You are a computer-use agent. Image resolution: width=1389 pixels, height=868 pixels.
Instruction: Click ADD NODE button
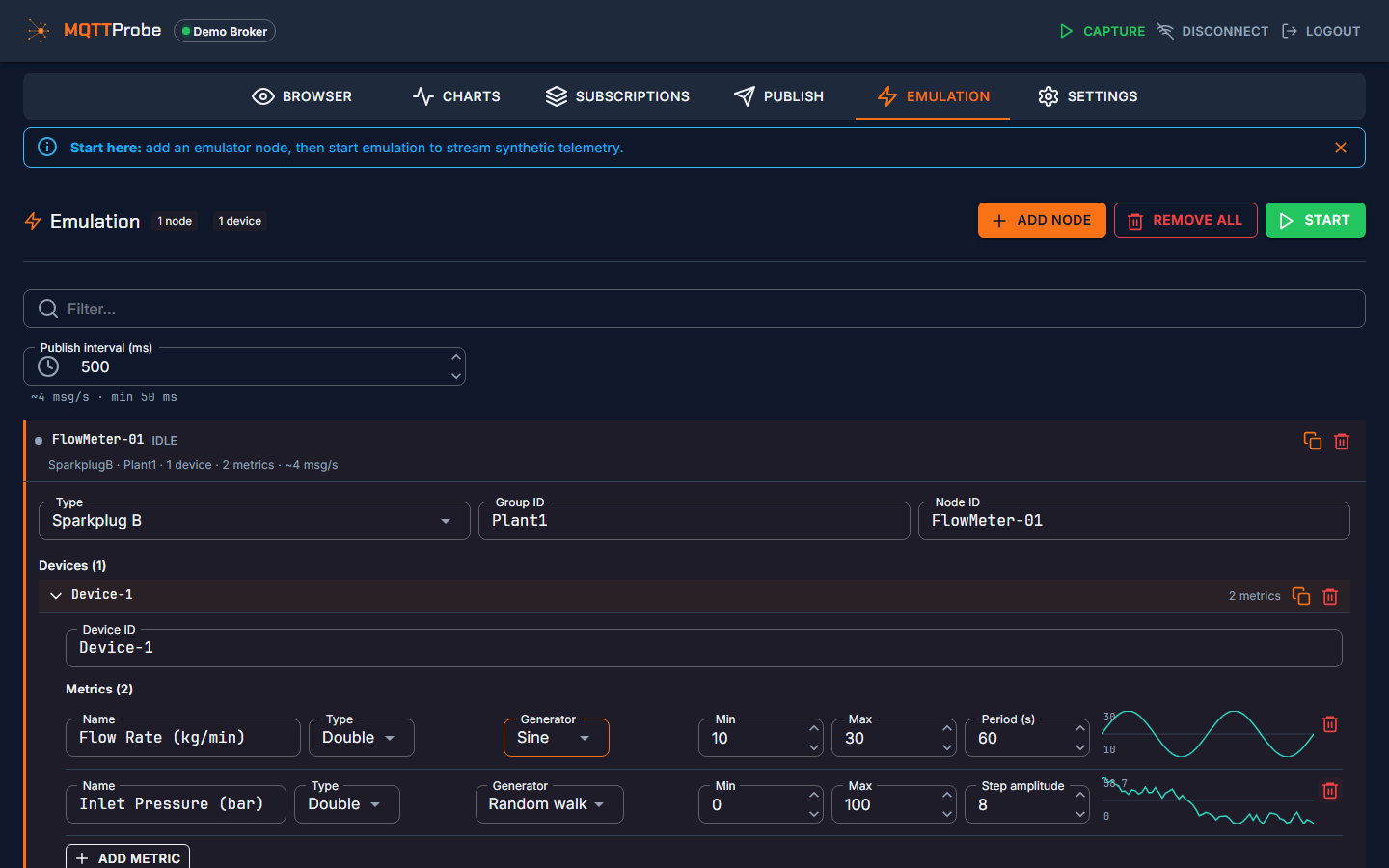(x=1042, y=220)
